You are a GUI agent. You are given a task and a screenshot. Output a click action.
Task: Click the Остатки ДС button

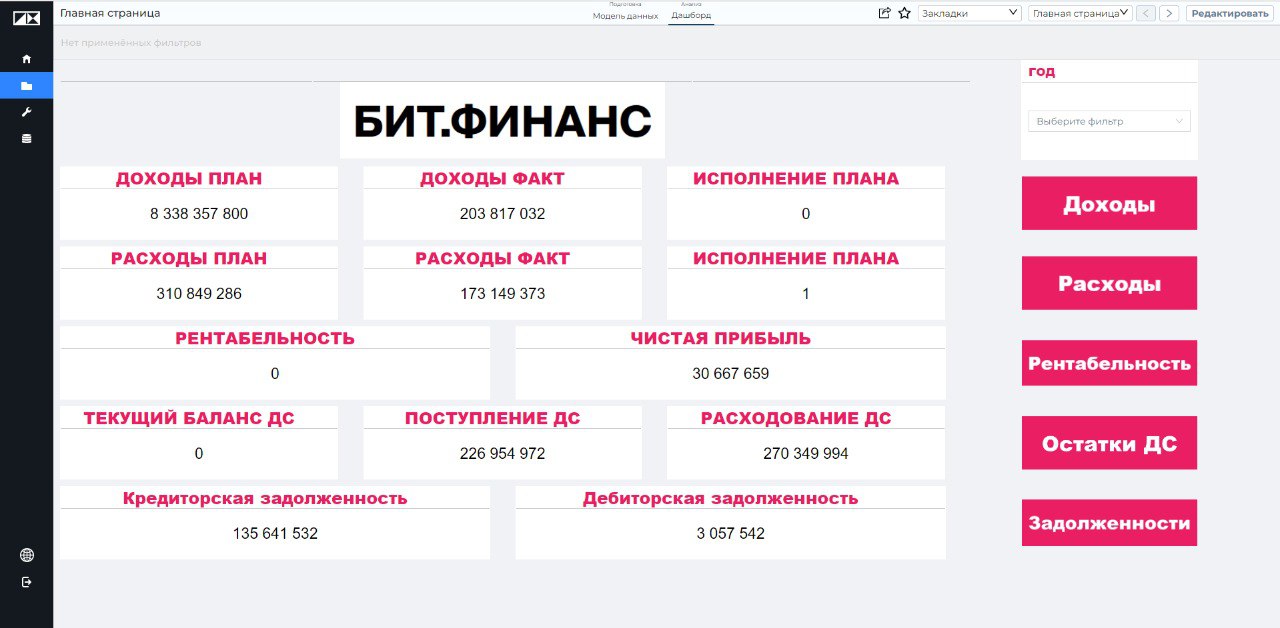click(x=1109, y=443)
